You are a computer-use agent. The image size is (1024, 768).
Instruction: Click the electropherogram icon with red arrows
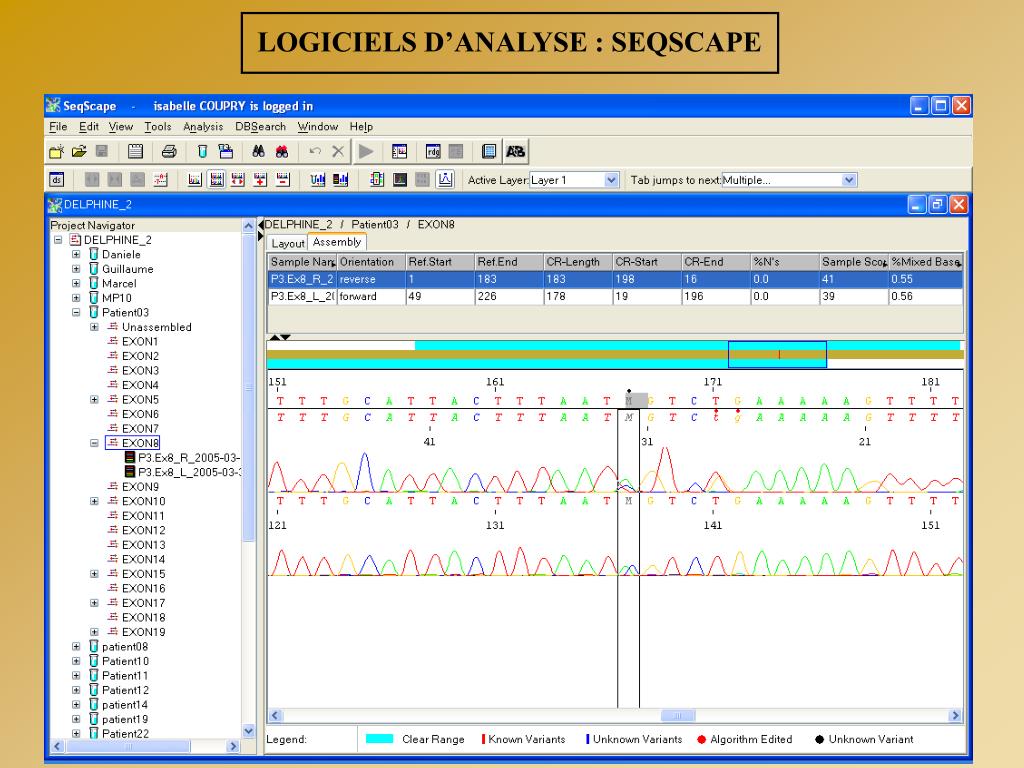[x=238, y=180]
